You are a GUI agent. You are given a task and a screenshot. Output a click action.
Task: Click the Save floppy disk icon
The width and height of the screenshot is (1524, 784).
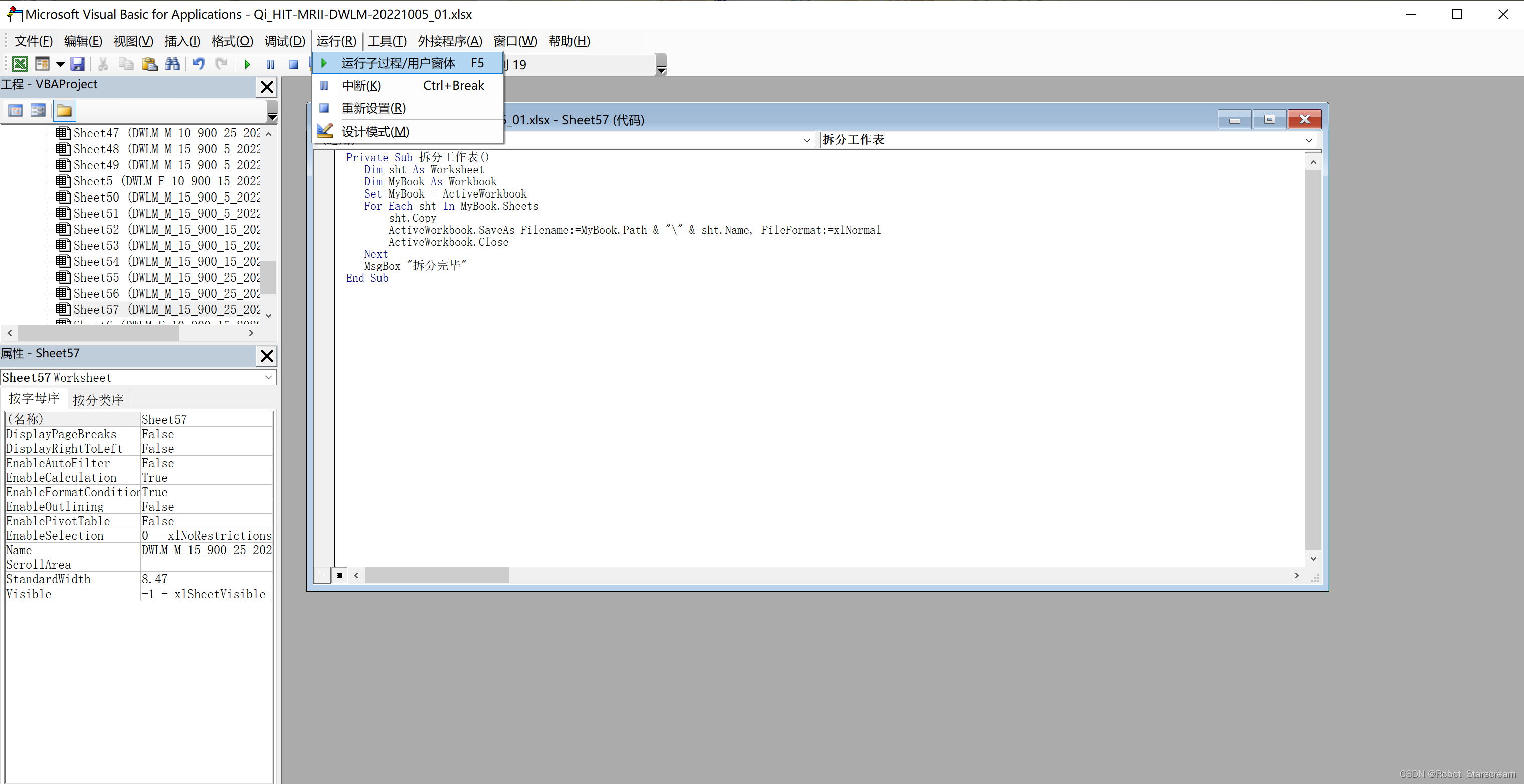(77, 64)
